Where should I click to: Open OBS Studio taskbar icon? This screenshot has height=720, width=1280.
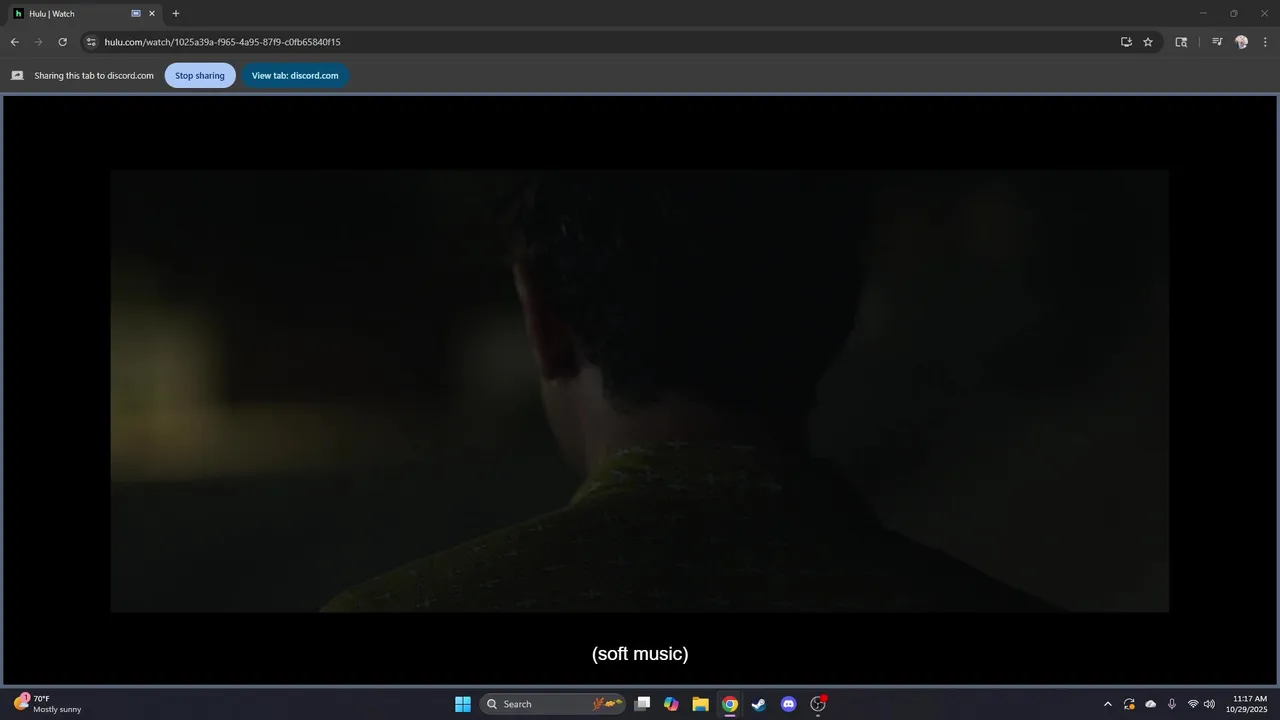(x=818, y=704)
